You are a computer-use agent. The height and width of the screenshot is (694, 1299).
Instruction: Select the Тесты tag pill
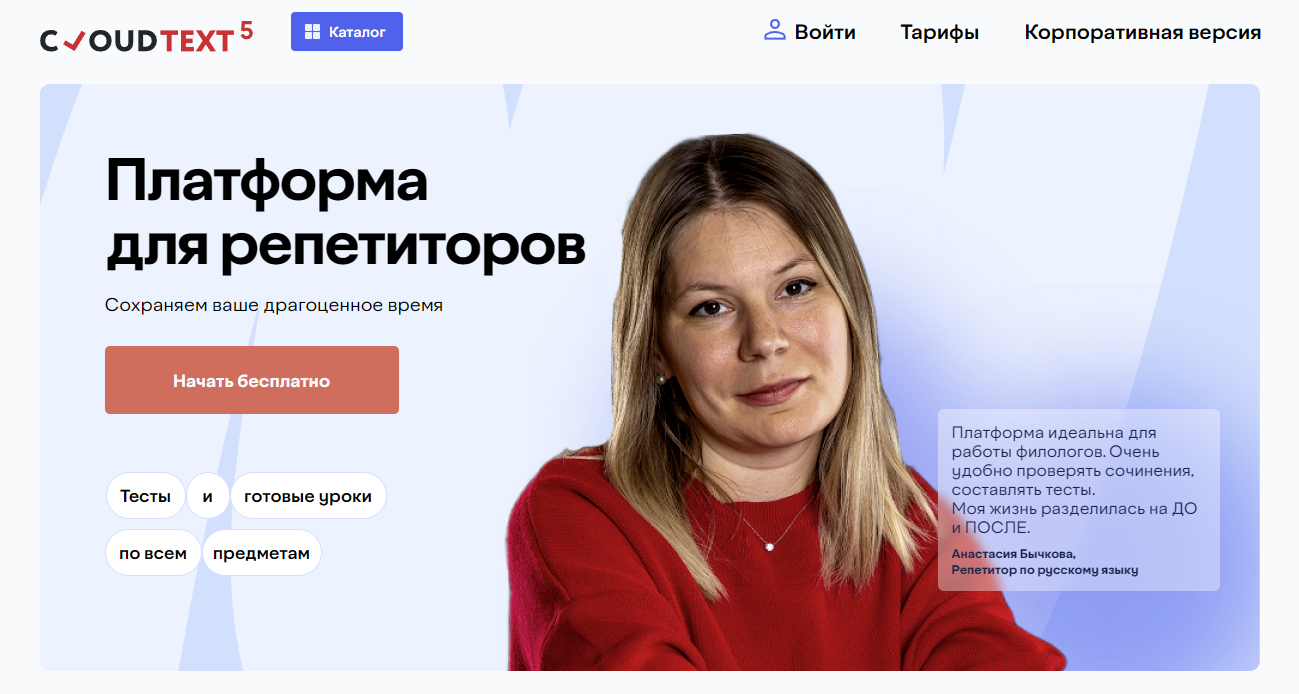pyautogui.click(x=145, y=496)
